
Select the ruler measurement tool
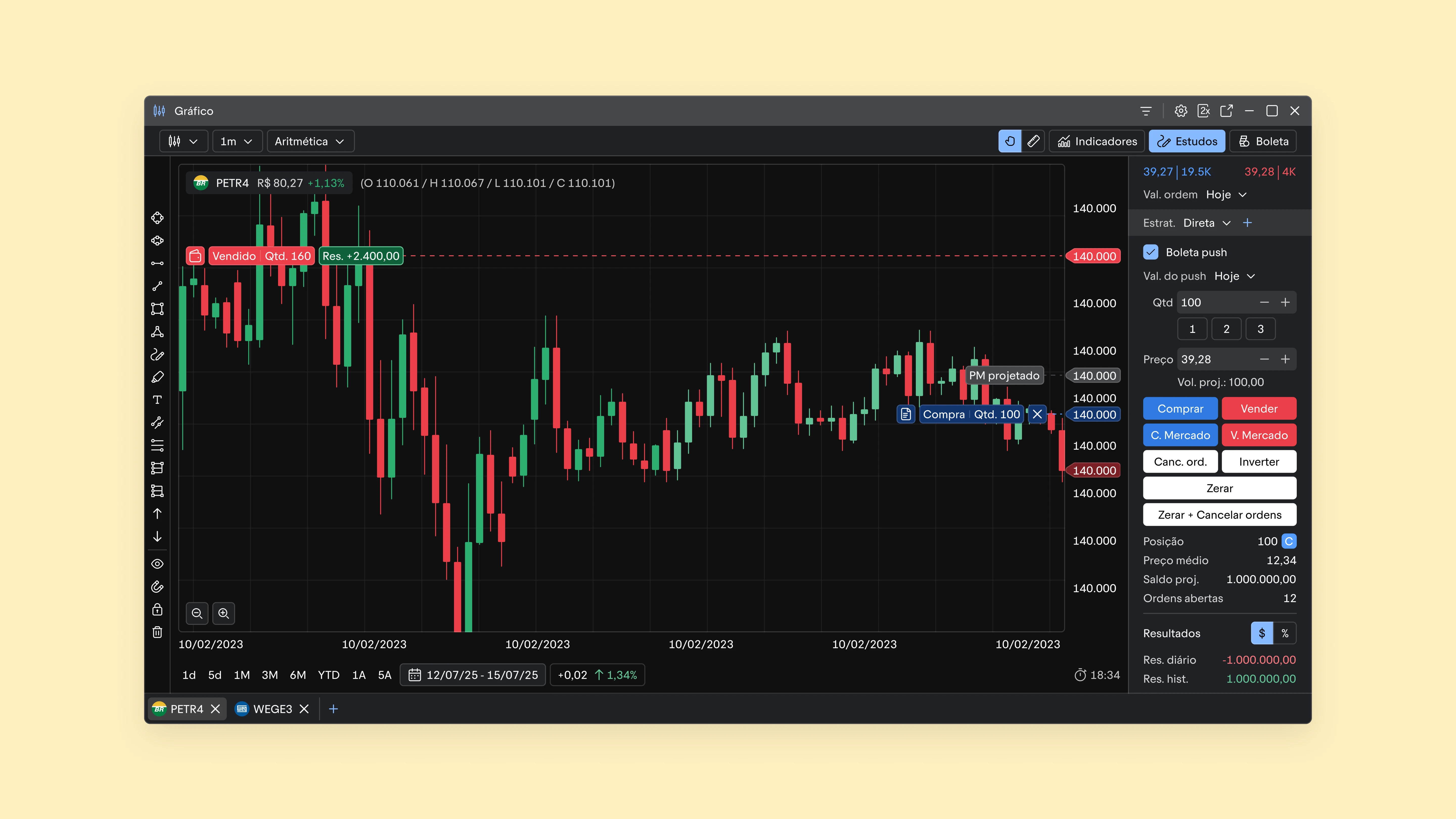[1033, 141]
